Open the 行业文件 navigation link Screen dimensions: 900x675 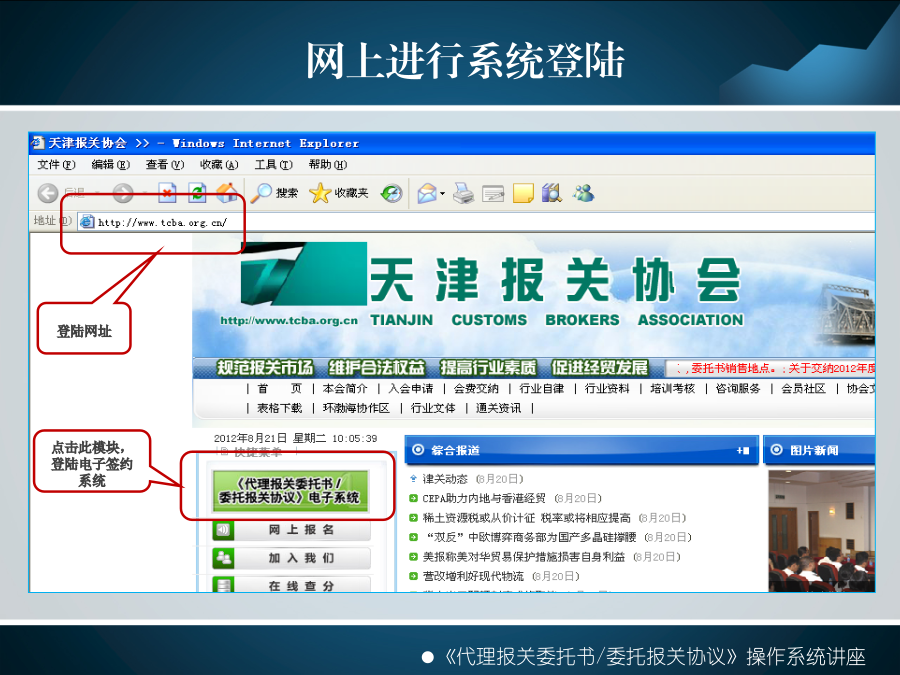point(433,408)
